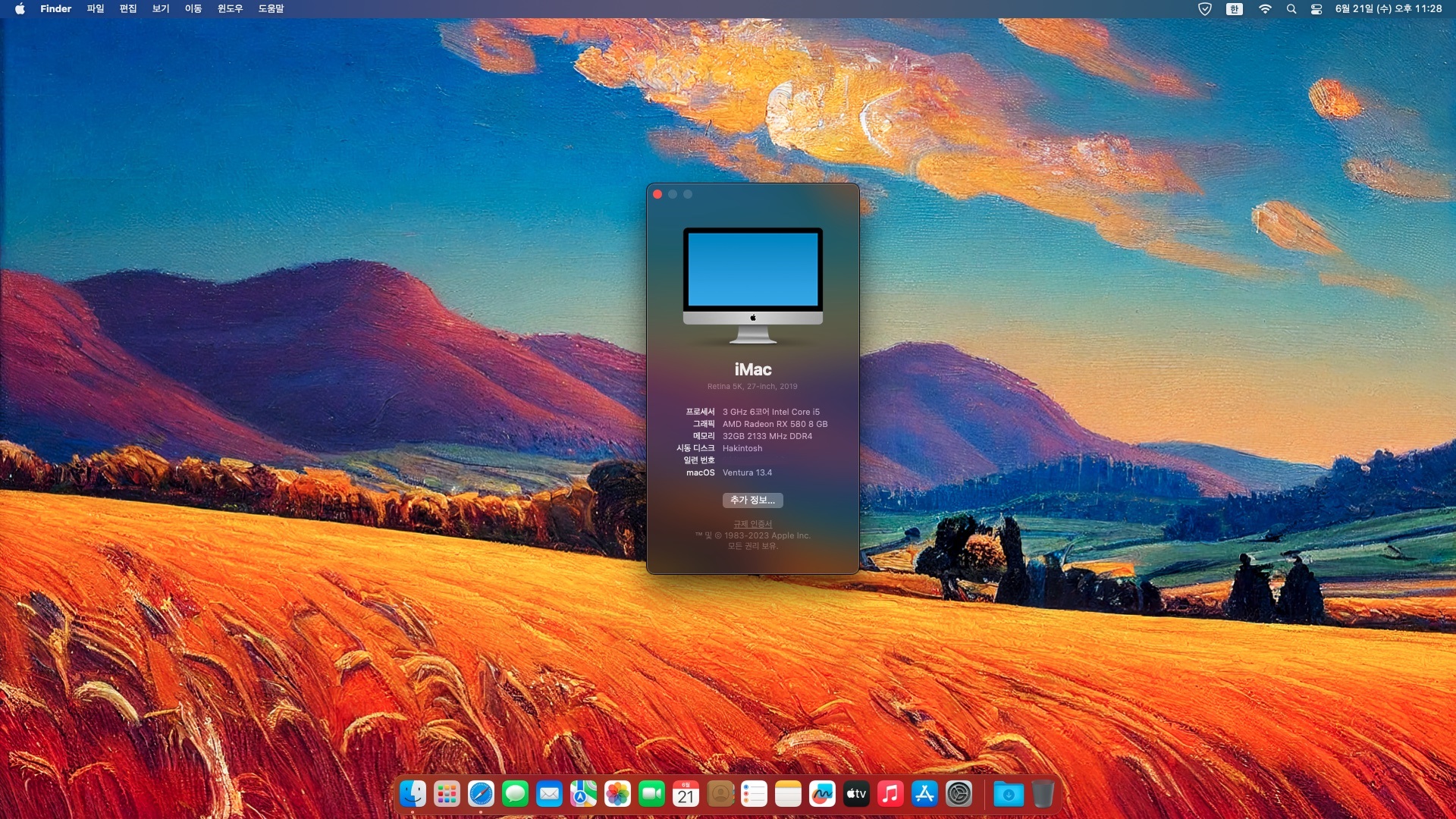Click the date and time in menu bar
The width and height of the screenshot is (1456, 819).
tap(1388, 9)
